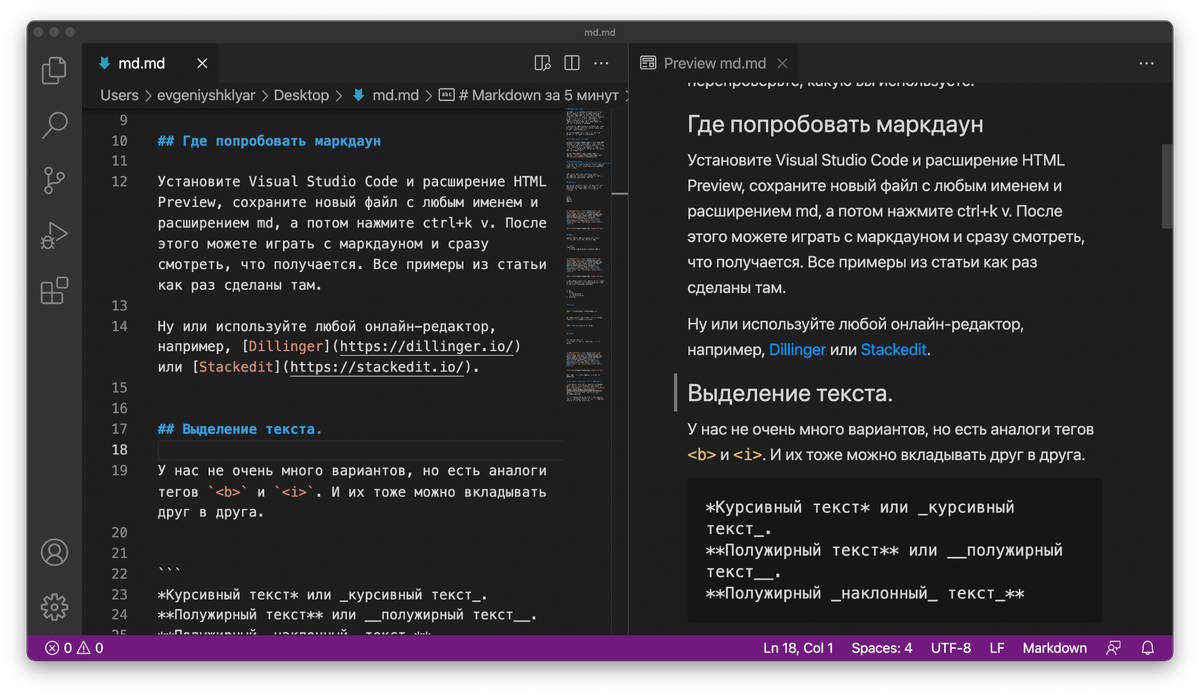Click line number 10 in the gutter
This screenshot has height=694, width=1200.
(x=119, y=141)
